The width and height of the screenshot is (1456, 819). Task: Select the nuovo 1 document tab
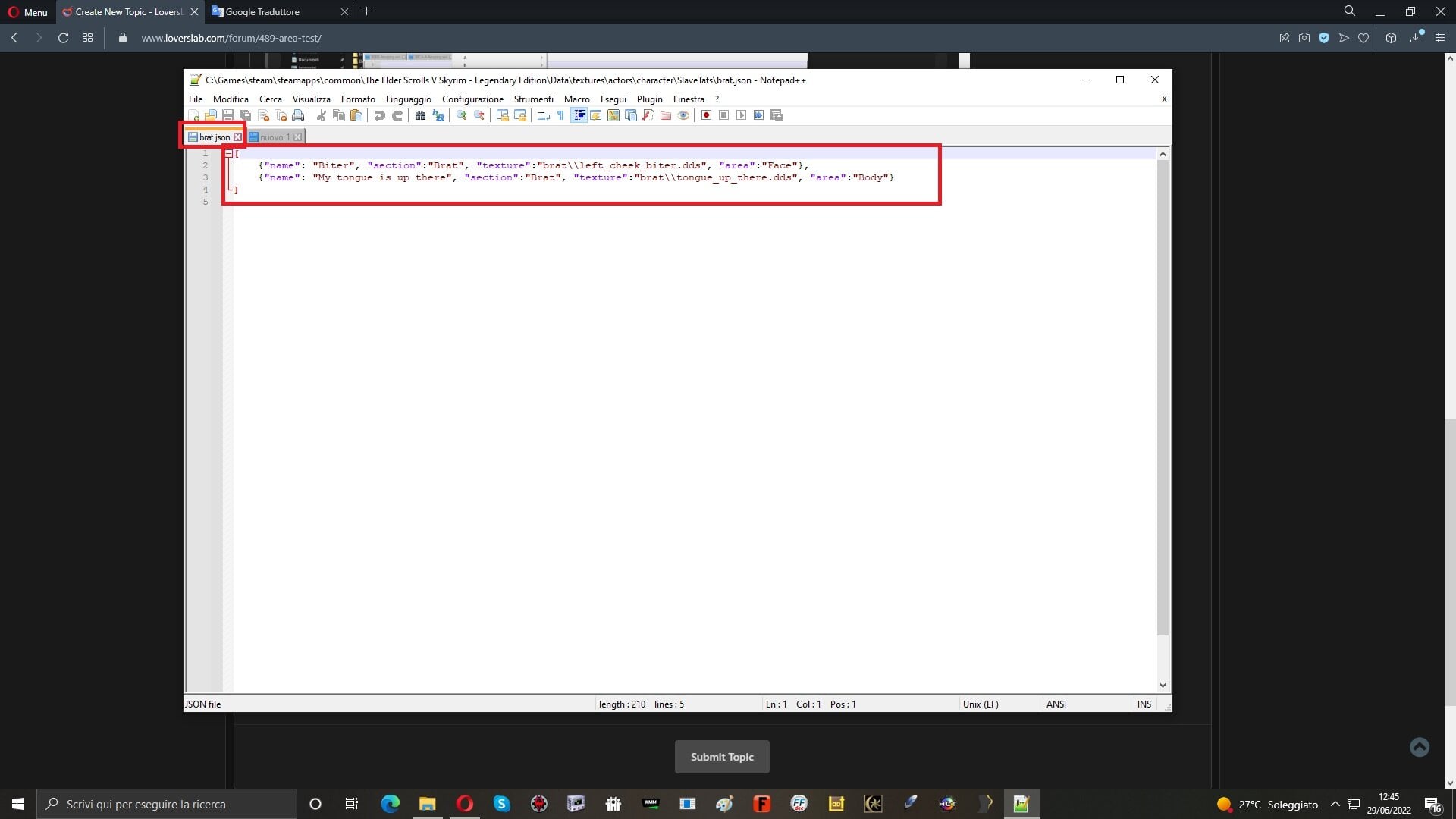tap(275, 137)
